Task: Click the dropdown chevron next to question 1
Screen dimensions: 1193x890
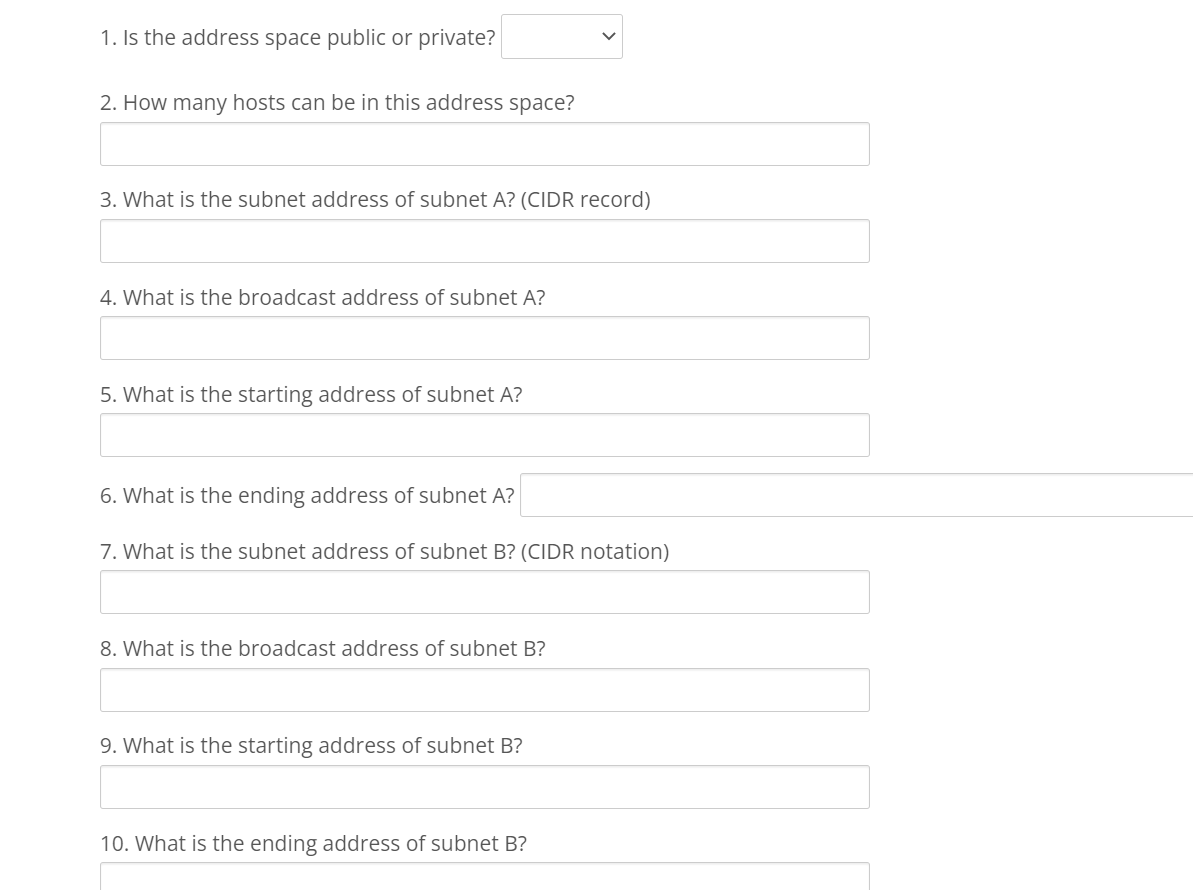Action: [x=608, y=37]
